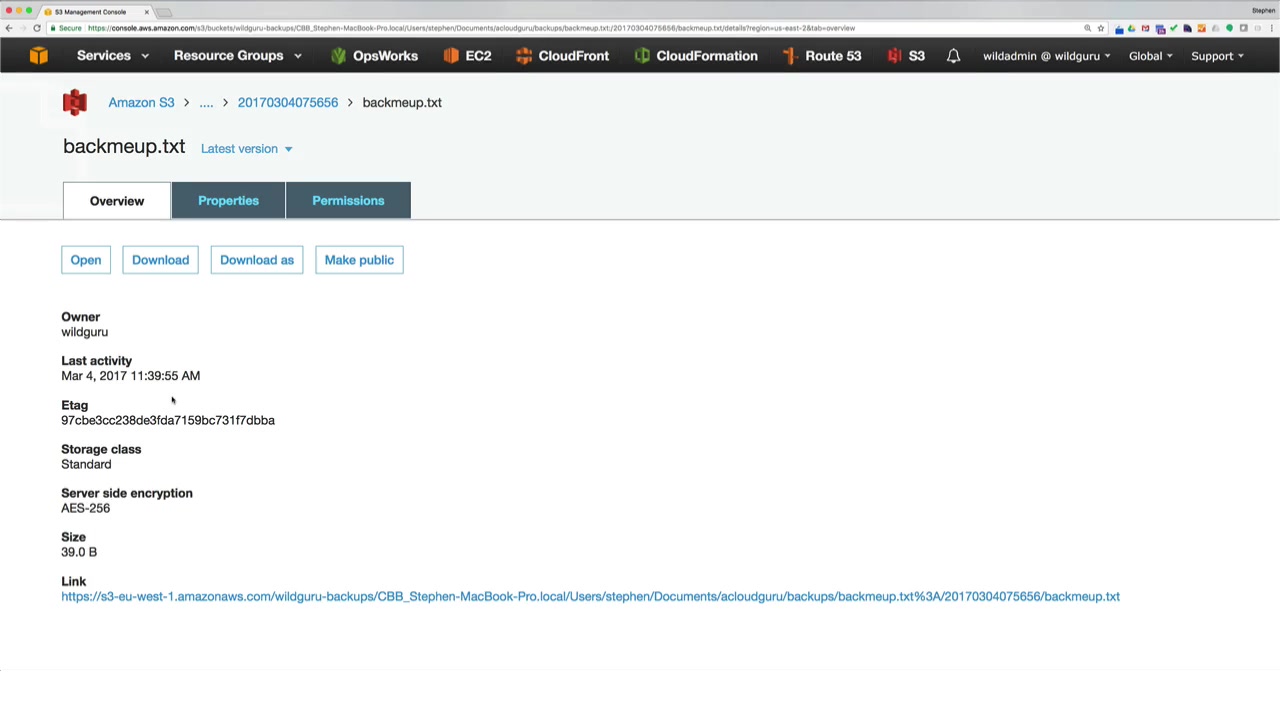This screenshot has width=1280, height=720.
Task: Click the Etag value 97cbe3cc238de3fda7159bc731f7dbba
Action: pos(168,421)
